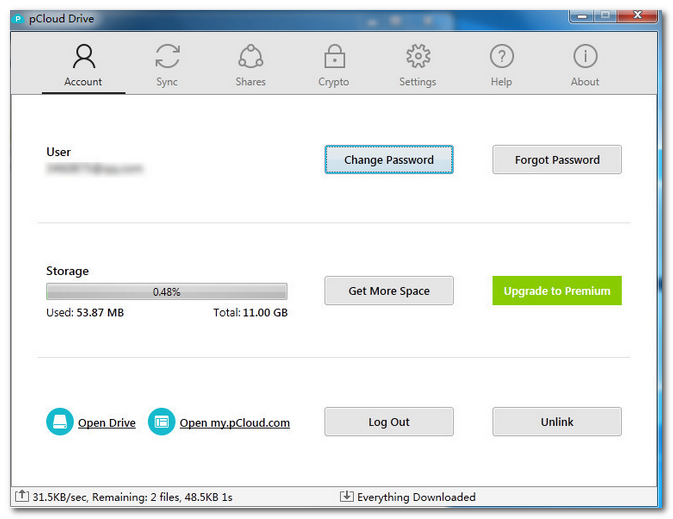
Task: Click the Storage heading
Action: point(67,271)
